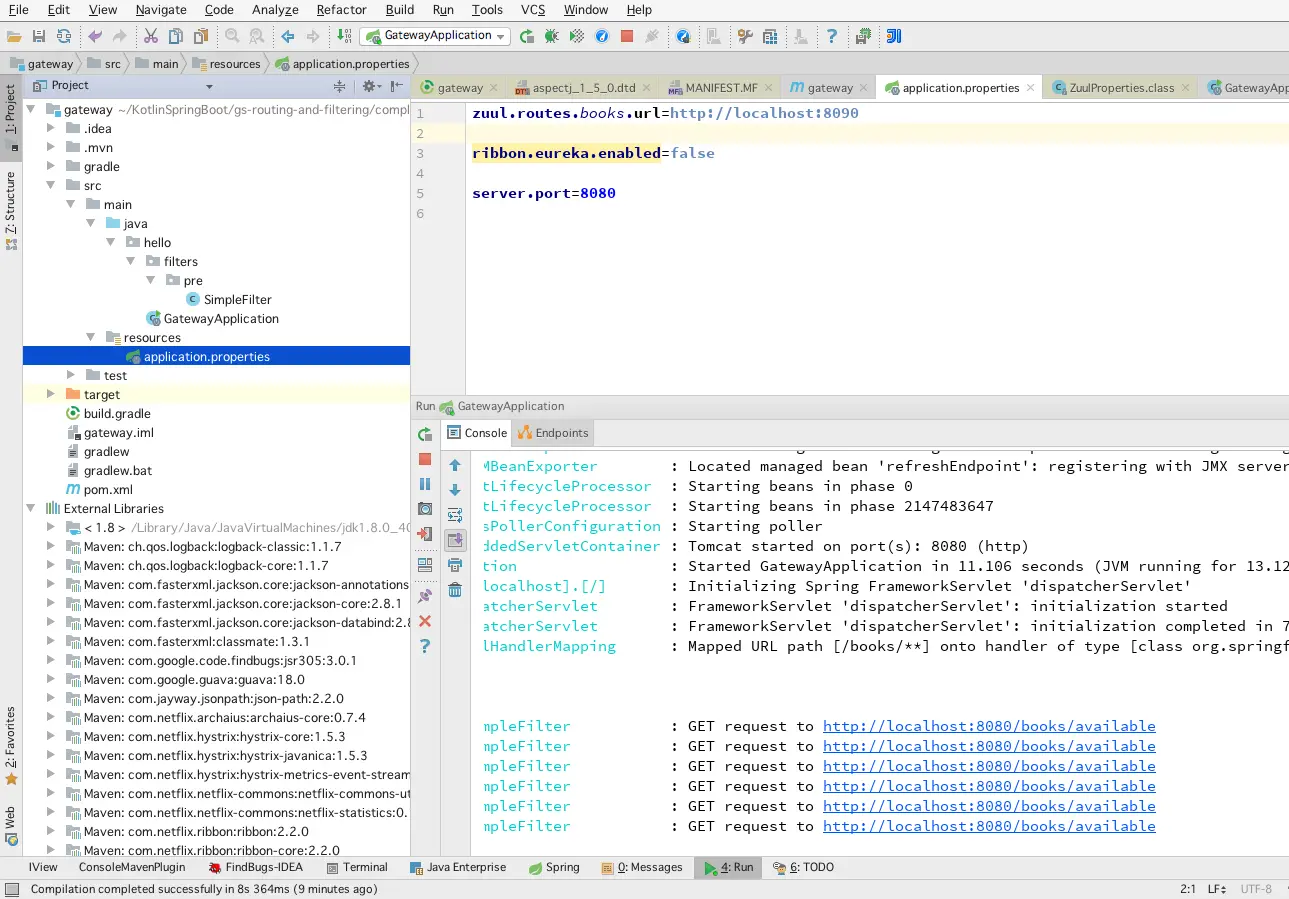Image resolution: width=1289 pixels, height=899 pixels.
Task: Expand the target folder in project tree
Action: [51, 395]
